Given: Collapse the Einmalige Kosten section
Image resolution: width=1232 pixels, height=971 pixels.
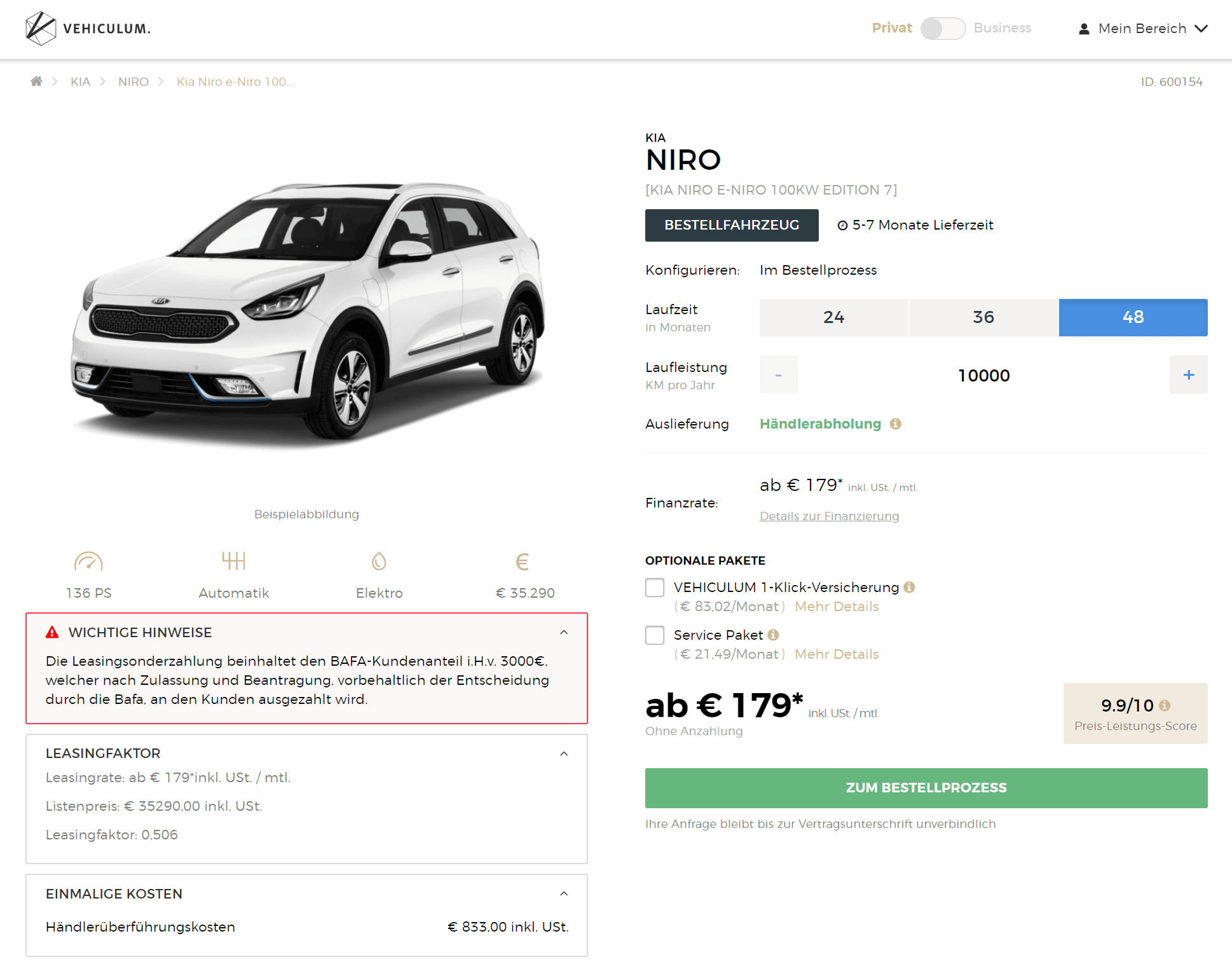Looking at the screenshot, I should [x=564, y=893].
